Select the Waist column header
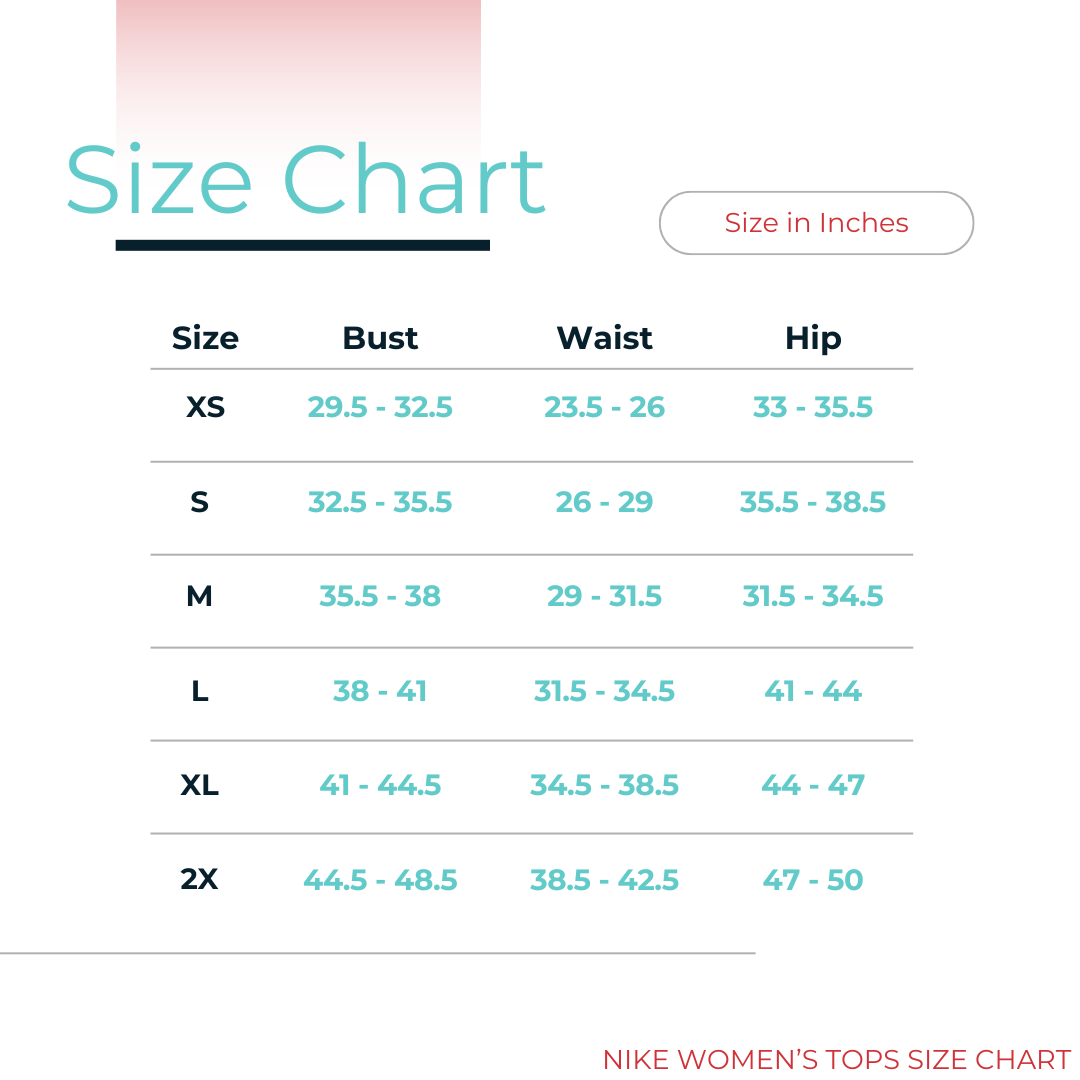 click(604, 338)
